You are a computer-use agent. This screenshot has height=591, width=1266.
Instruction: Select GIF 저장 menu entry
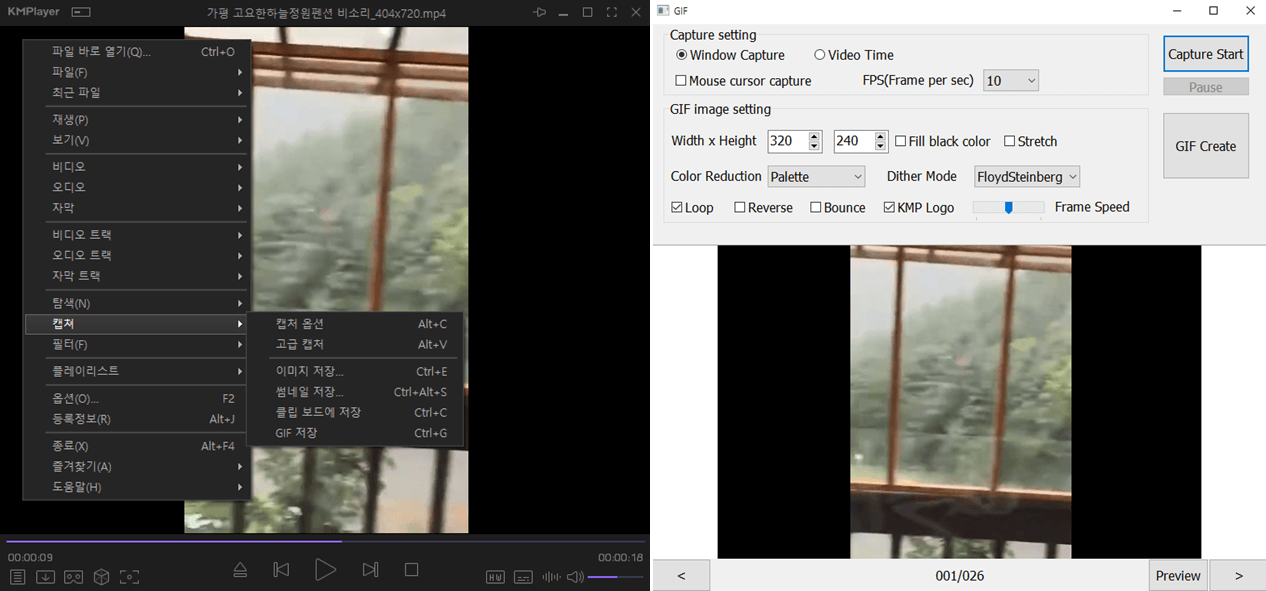click(355, 433)
